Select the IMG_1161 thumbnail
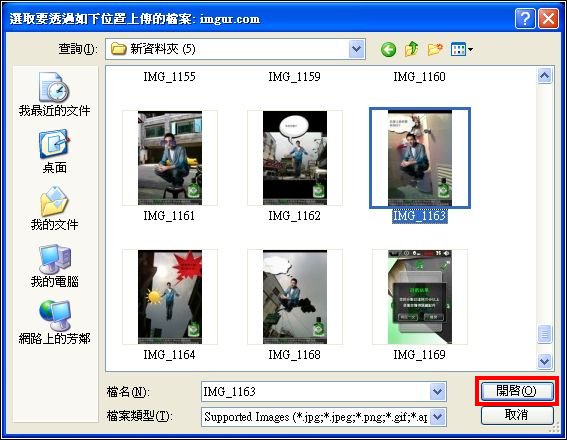Screen dimensions: 567x440 pos(170,158)
